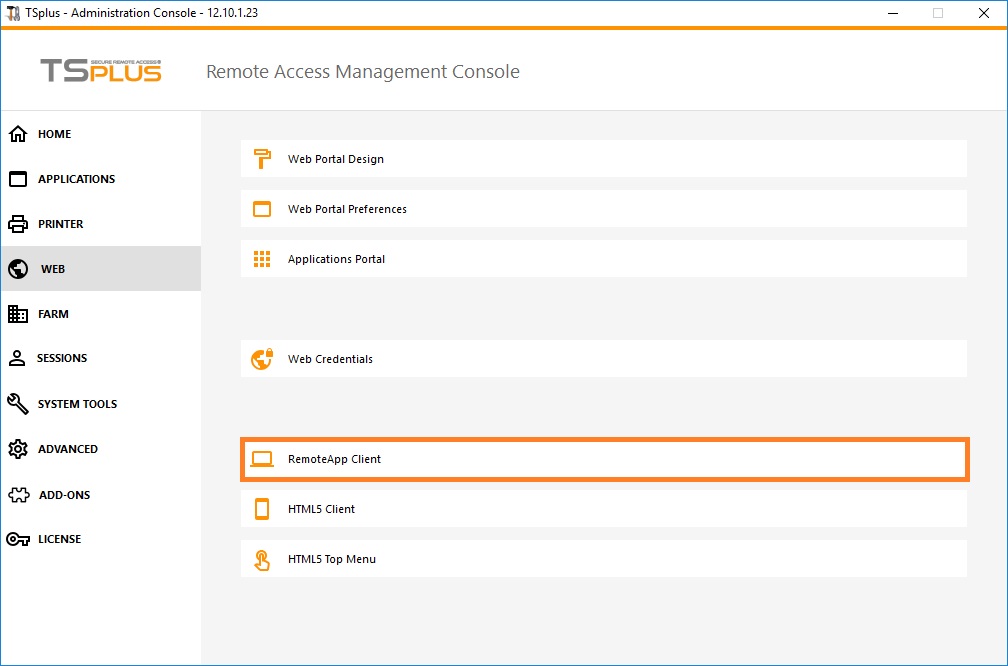This screenshot has width=1008, height=666.
Task: Go to the Sessions sidebar section
Action: (x=62, y=358)
